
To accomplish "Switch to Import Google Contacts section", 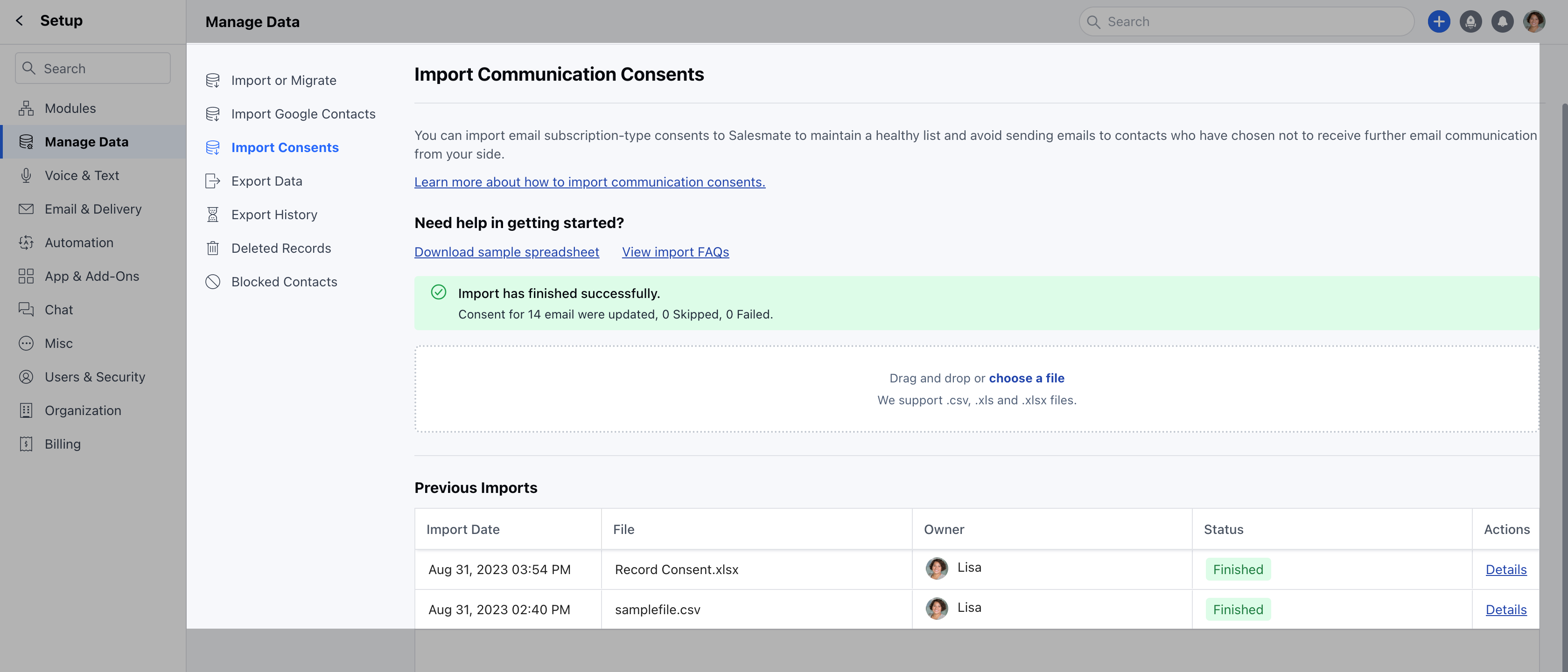I will (x=302, y=114).
